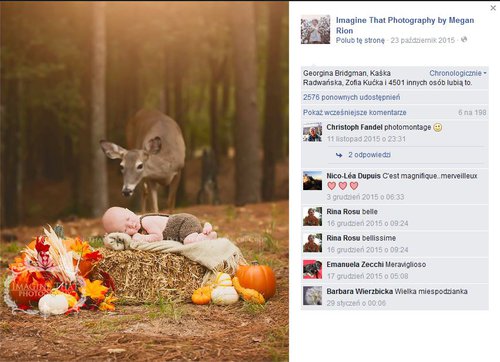Click the public globe privacy icon
This screenshot has width=500, height=362.
coord(464,40)
